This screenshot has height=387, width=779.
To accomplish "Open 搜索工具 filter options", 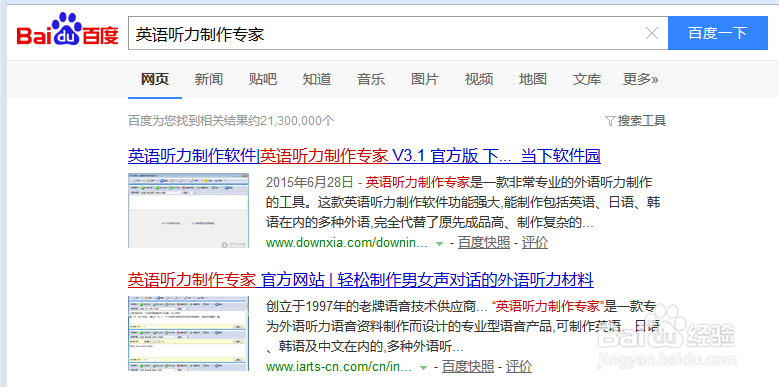I will [636, 121].
